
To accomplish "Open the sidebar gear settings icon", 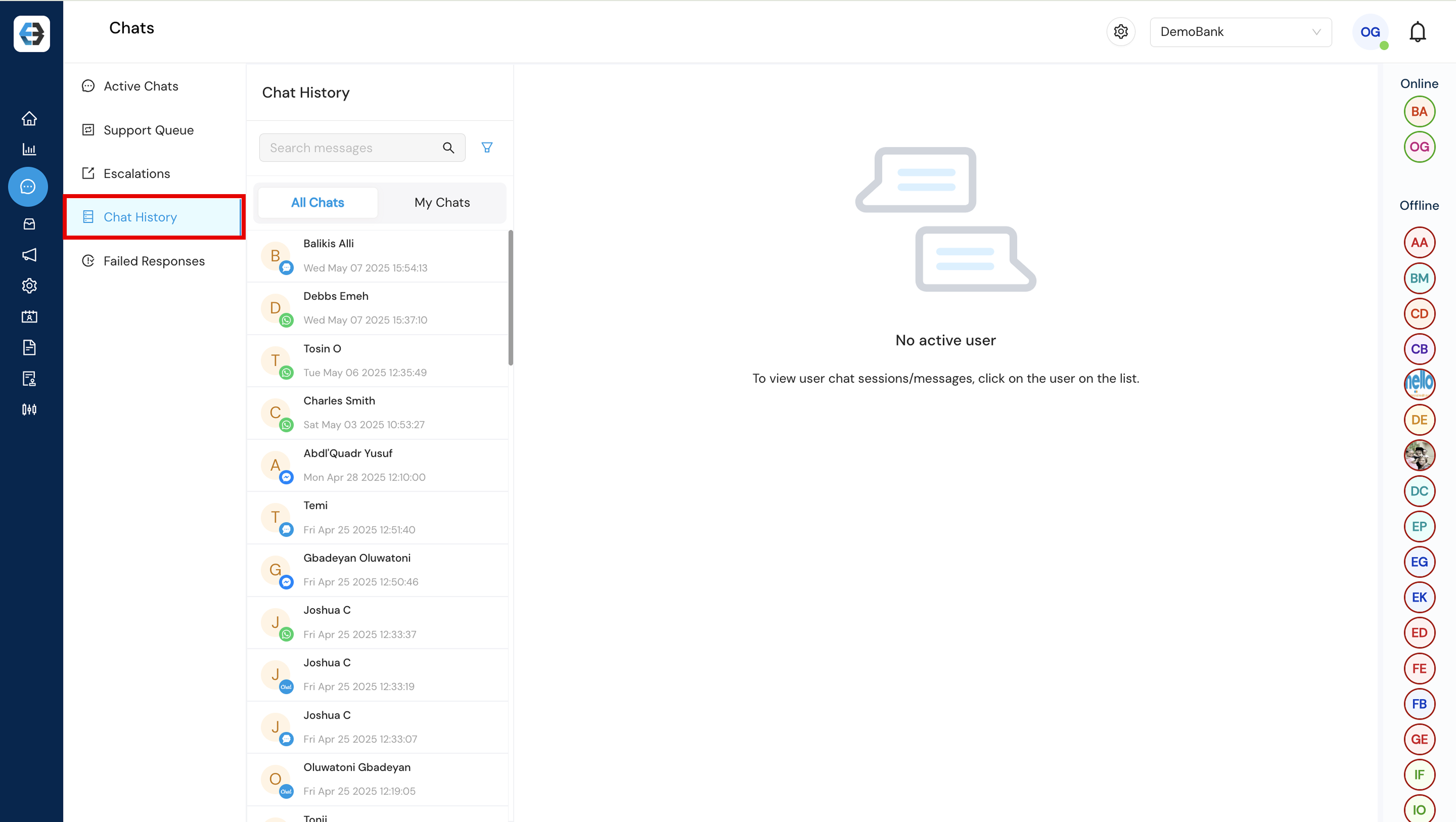I will (x=29, y=285).
